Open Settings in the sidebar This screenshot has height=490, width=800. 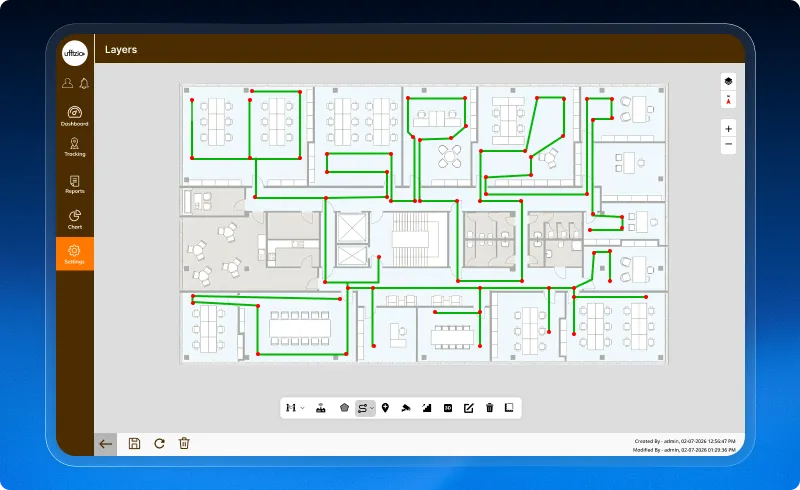click(74, 254)
